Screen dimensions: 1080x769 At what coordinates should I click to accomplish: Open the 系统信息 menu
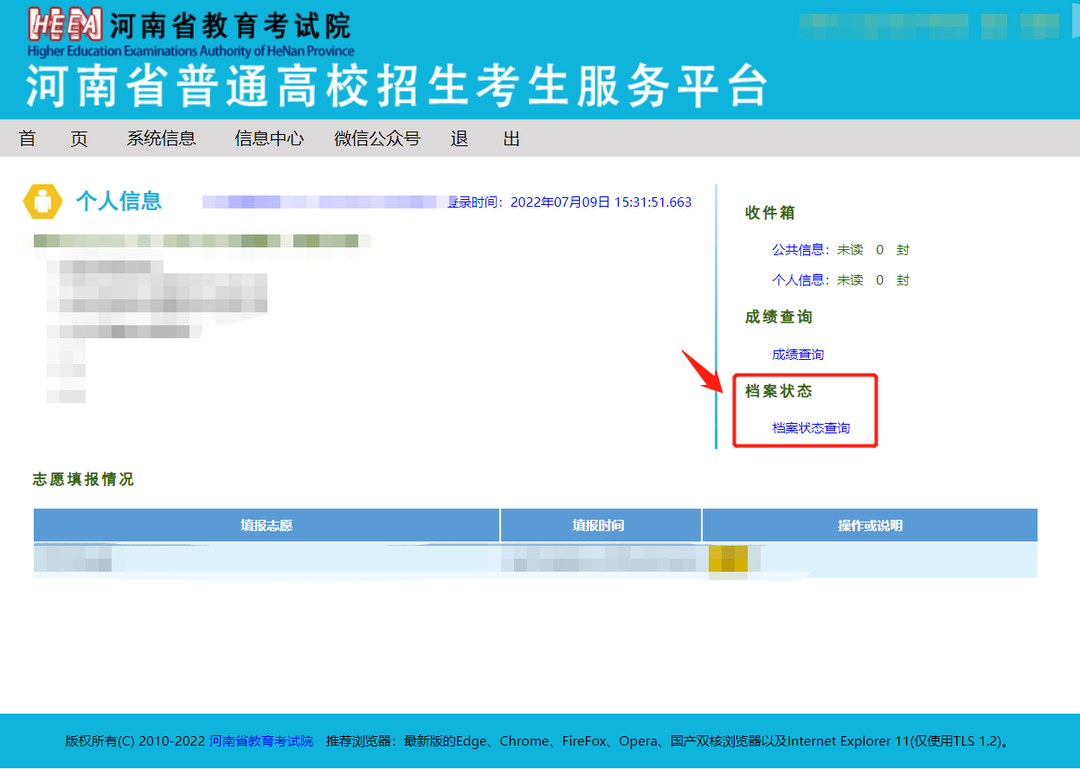pyautogui.click(x=160, y=138)
